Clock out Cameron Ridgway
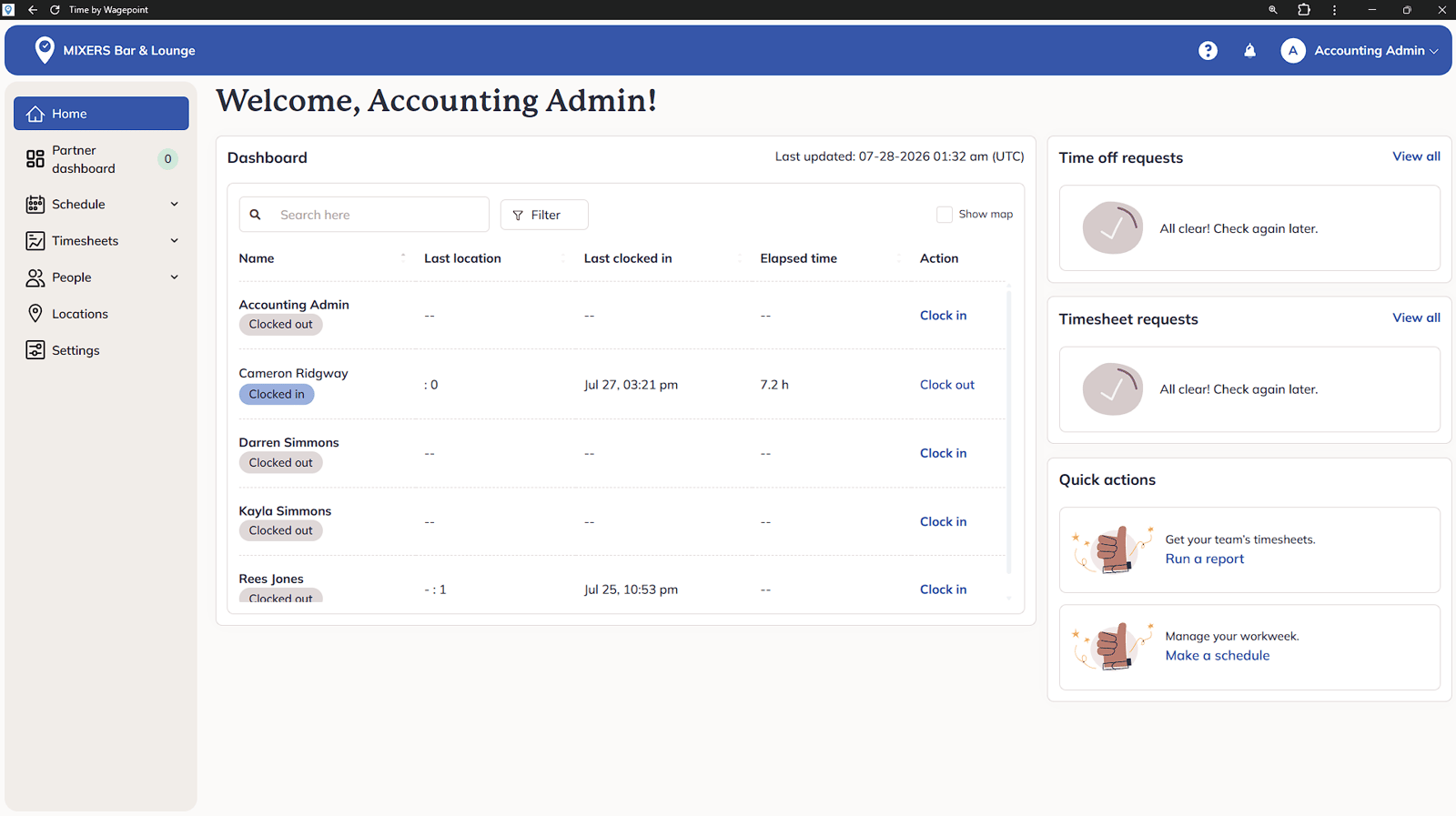 tap(946, 385)
